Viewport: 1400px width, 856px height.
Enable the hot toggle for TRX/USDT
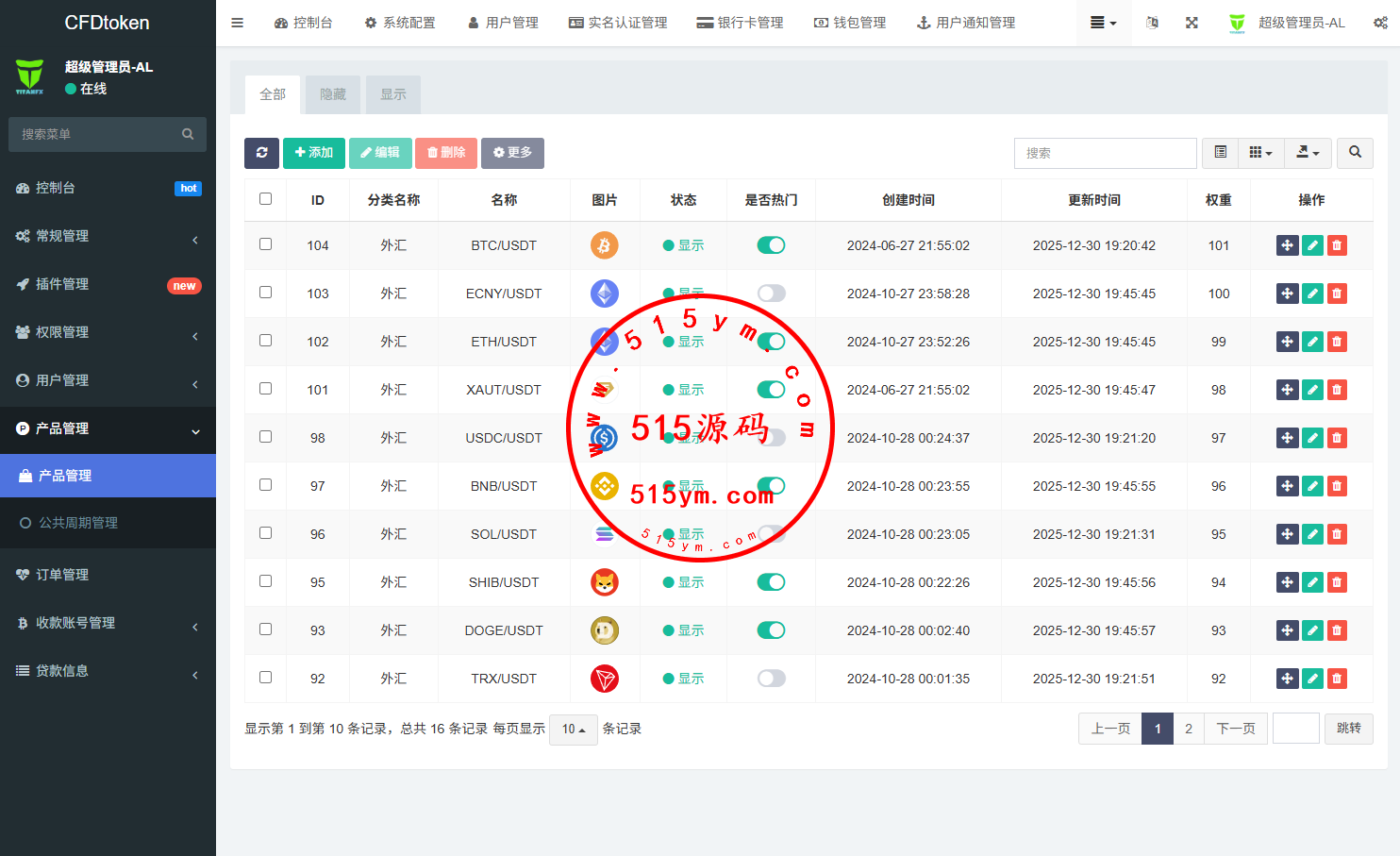coord(771,679)
